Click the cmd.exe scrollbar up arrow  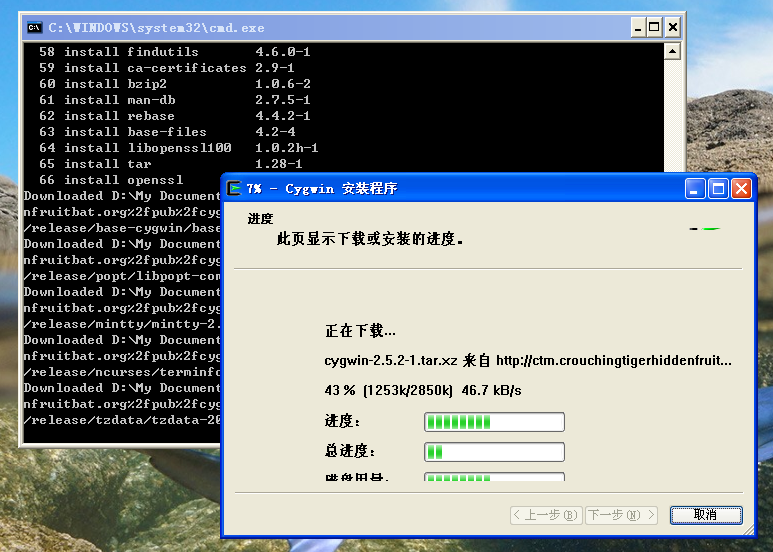(x=672, y=51)
